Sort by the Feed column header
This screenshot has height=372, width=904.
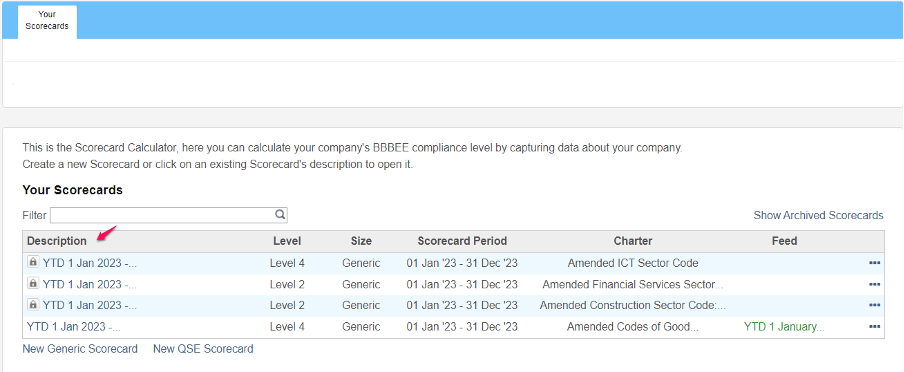pos(785,241)
